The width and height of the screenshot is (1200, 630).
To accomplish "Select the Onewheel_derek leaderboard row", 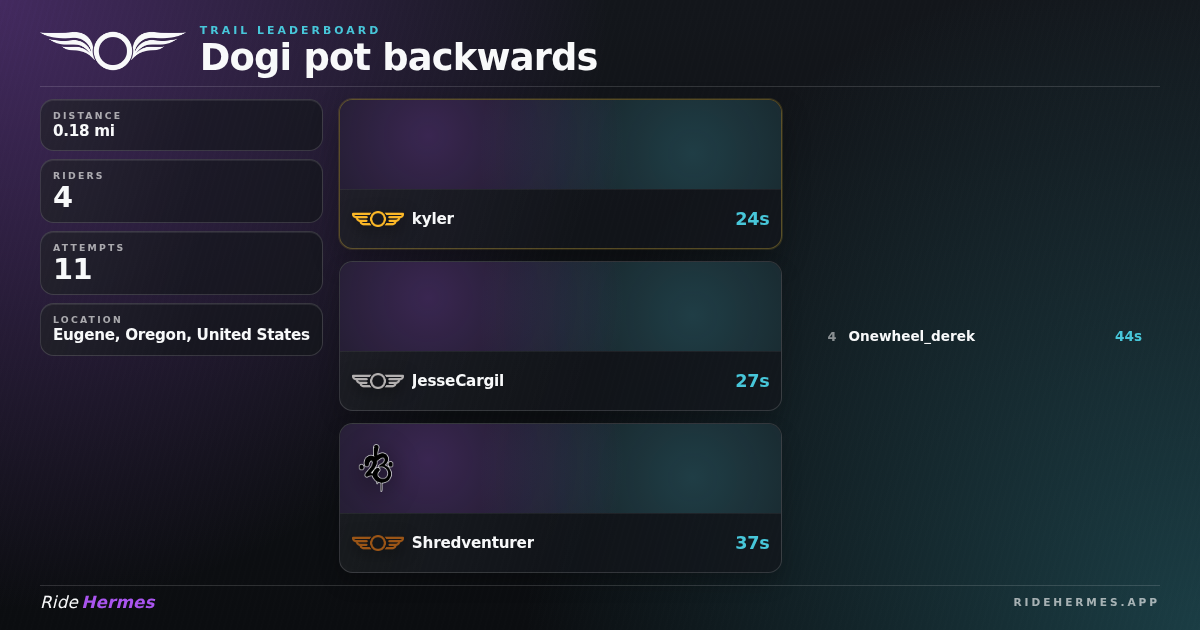I will tap(984, 336).
